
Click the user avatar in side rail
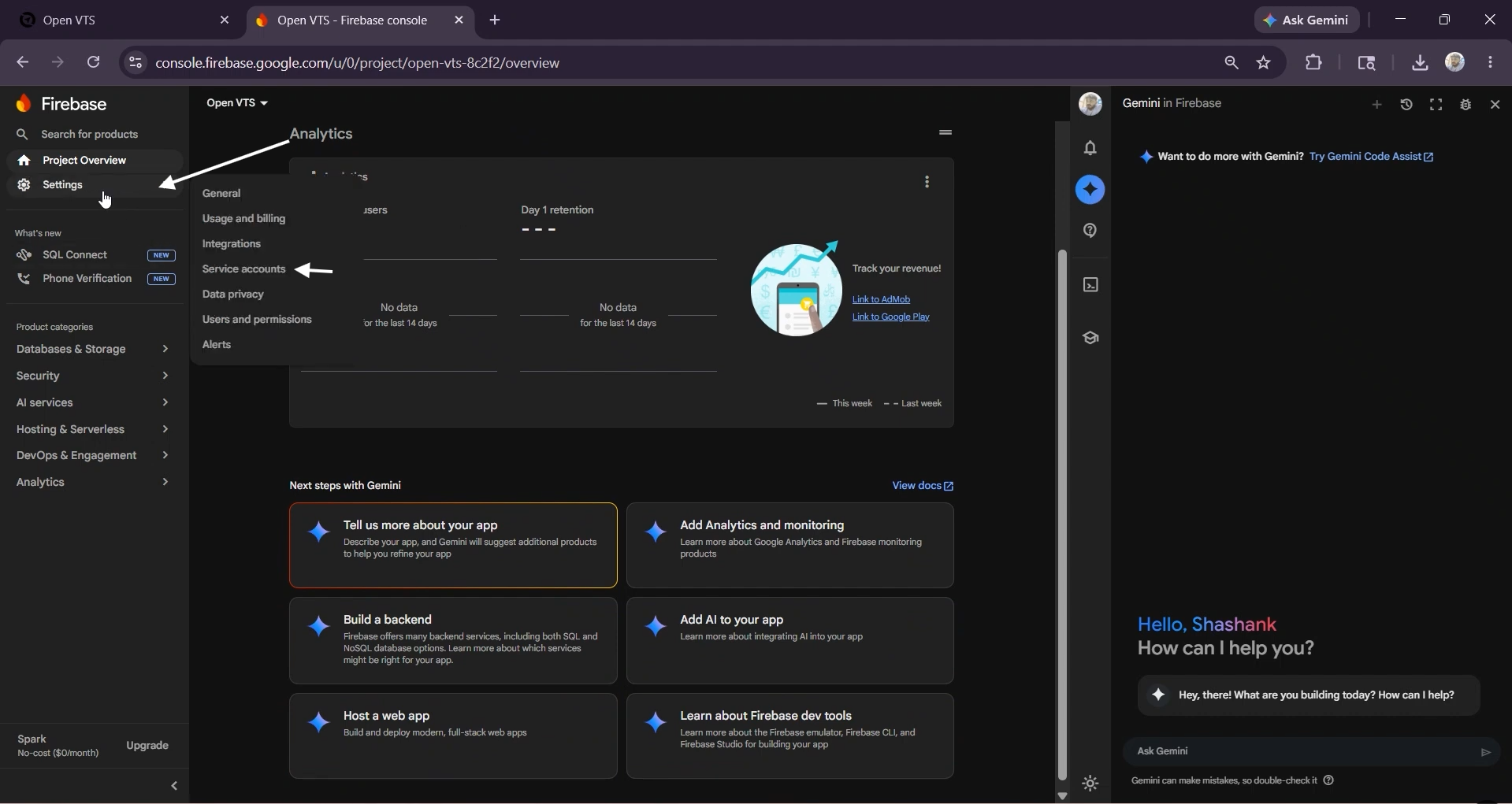(x=1090, y=104)
